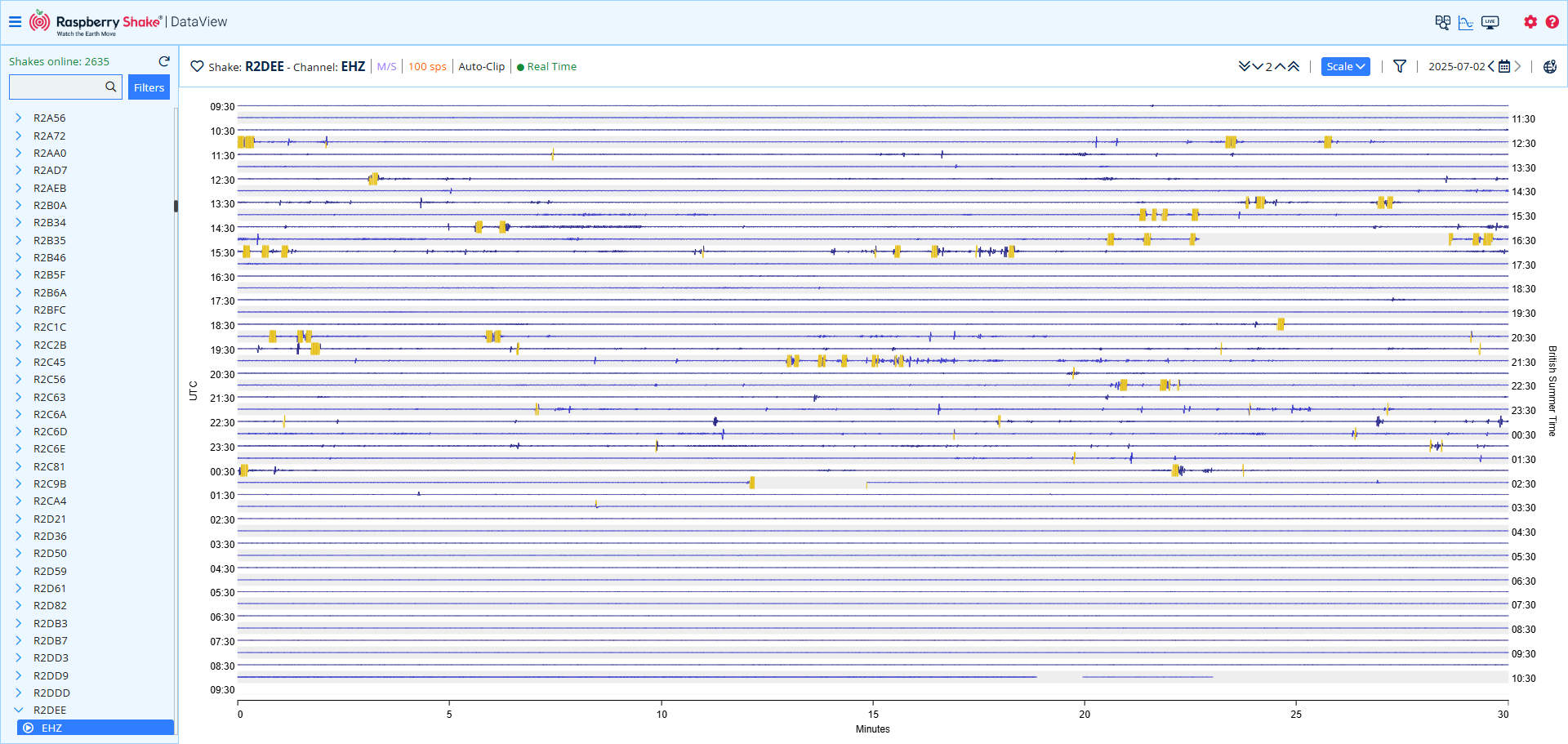Select station R2BFC in list
This screenshot has width=1568, height=744.
click(50, 310)
